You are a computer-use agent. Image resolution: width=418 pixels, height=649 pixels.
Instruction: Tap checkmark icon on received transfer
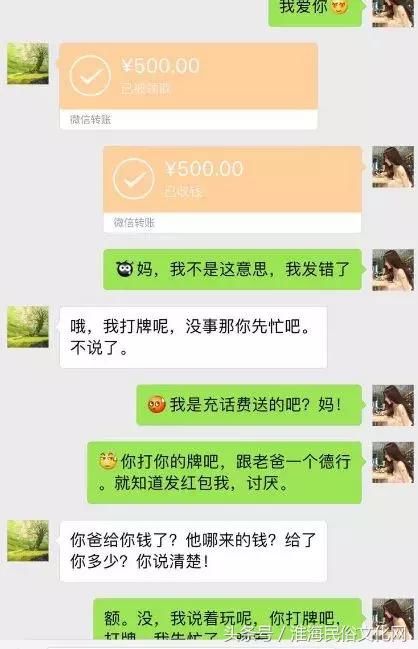pos(90,76)
